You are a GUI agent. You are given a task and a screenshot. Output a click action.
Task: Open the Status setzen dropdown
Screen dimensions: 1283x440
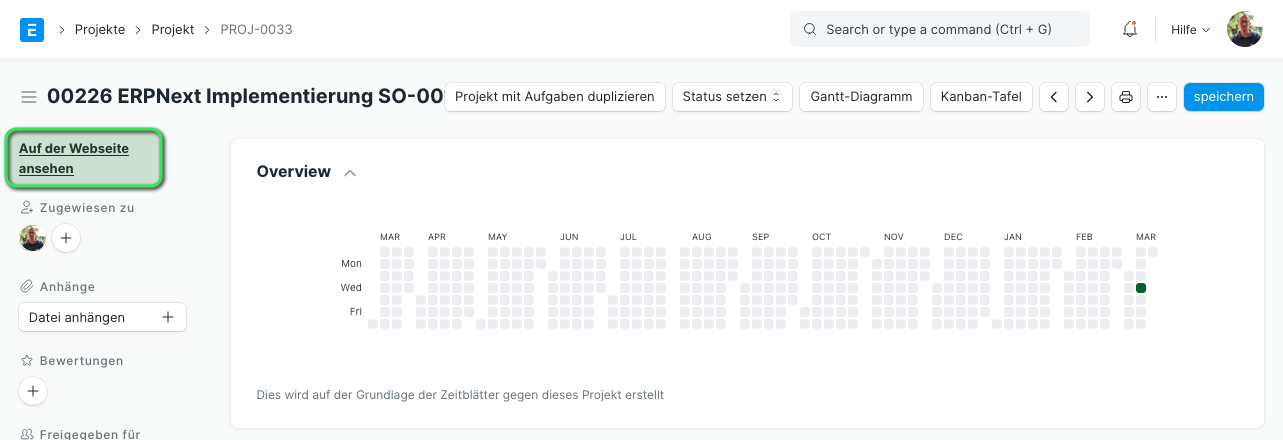coord(732,97)
